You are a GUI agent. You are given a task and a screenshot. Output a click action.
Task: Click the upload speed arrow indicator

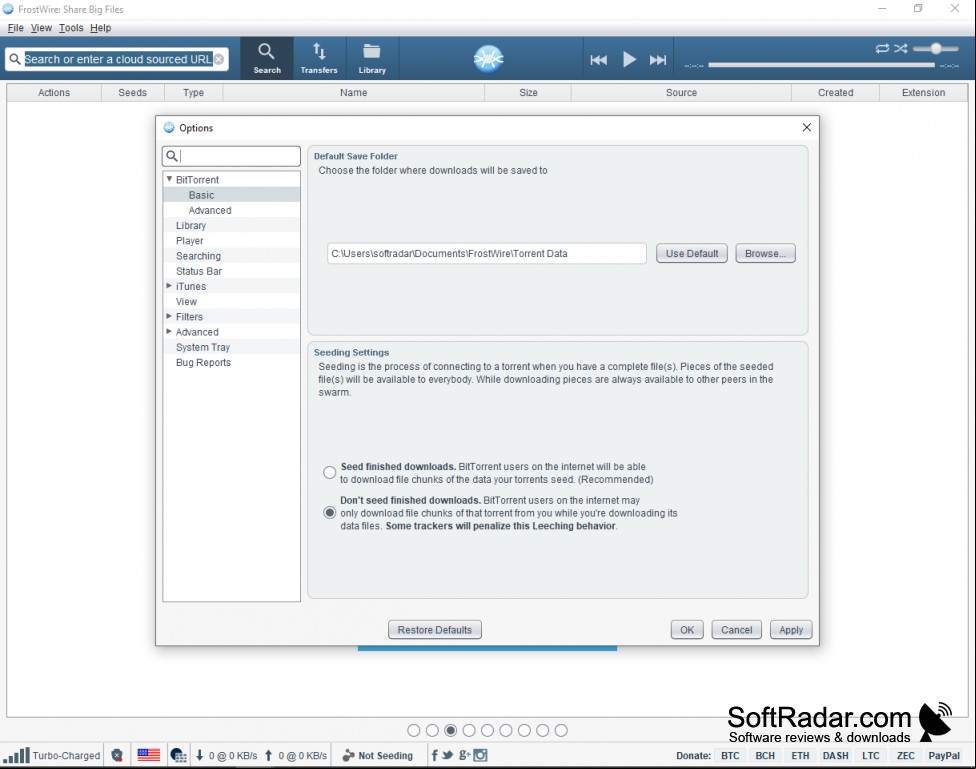point(268,755)
